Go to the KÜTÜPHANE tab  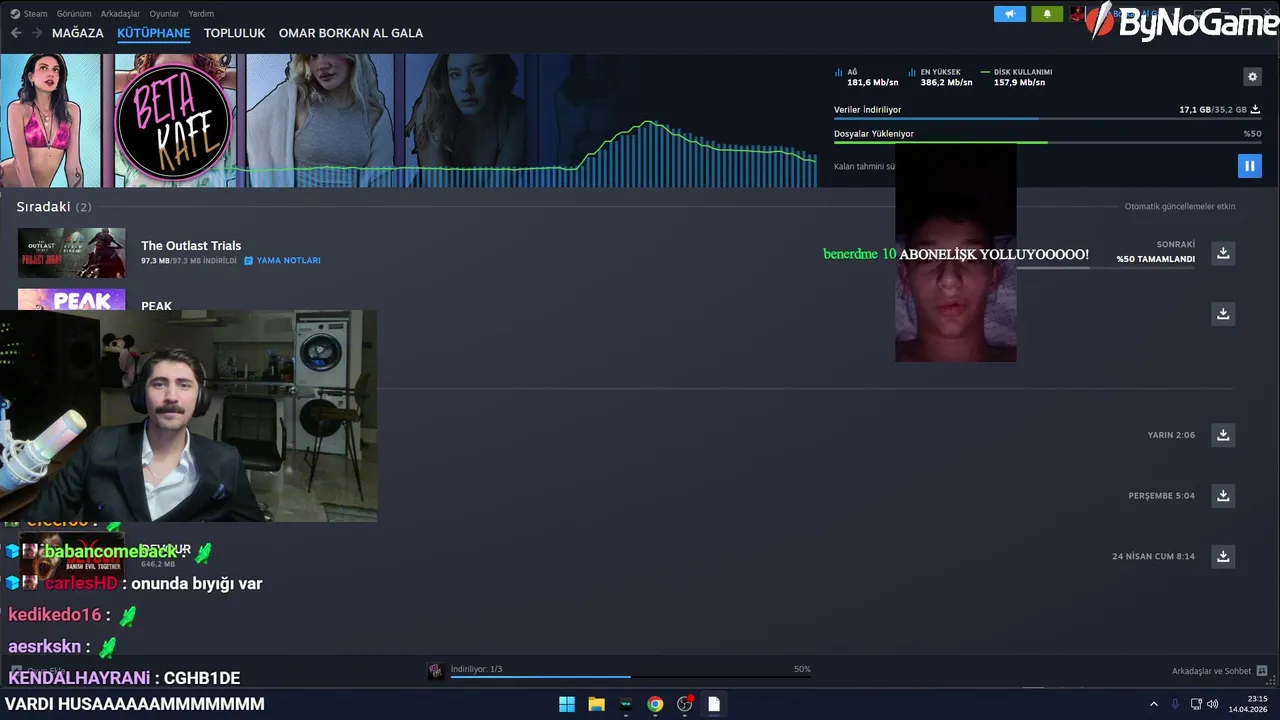(x=153, y=33)
